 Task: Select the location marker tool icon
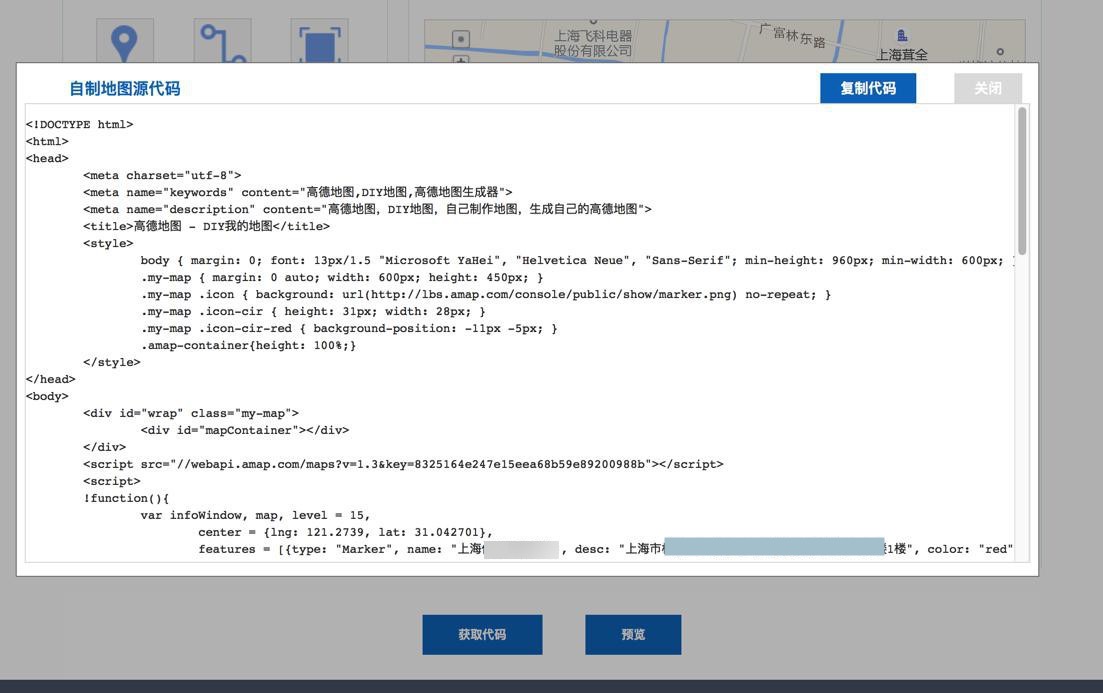[125, 42]
